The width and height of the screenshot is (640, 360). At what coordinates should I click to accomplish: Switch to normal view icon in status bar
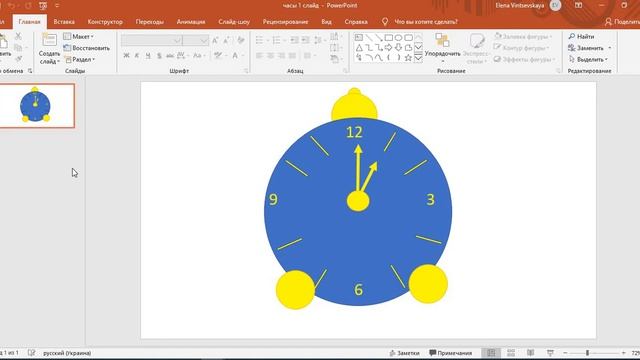491,353
